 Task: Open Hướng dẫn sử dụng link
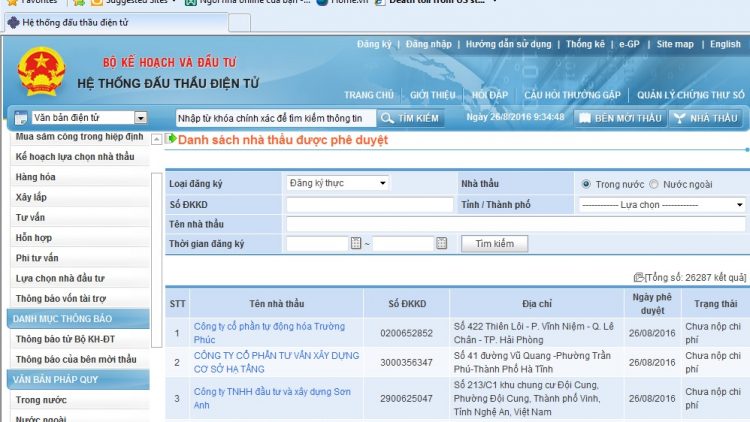coord(508,44)
